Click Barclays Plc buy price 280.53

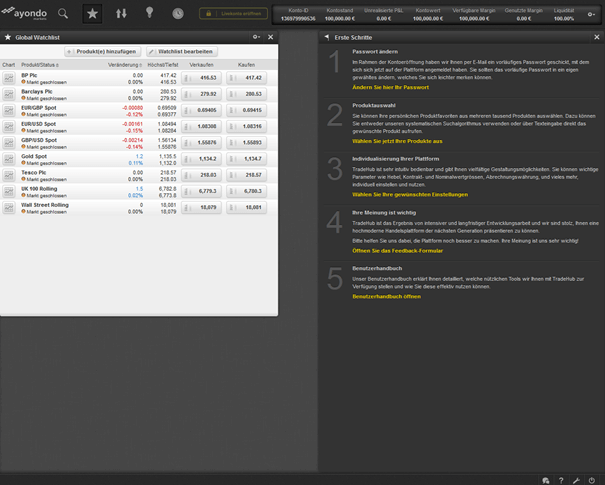pos(247,94)
